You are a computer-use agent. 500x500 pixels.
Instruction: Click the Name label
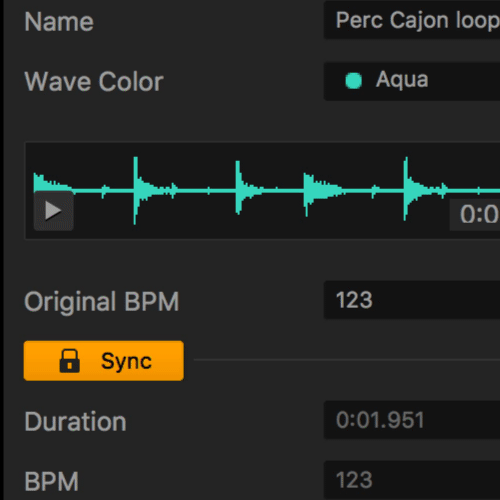(x=59, y=22)
